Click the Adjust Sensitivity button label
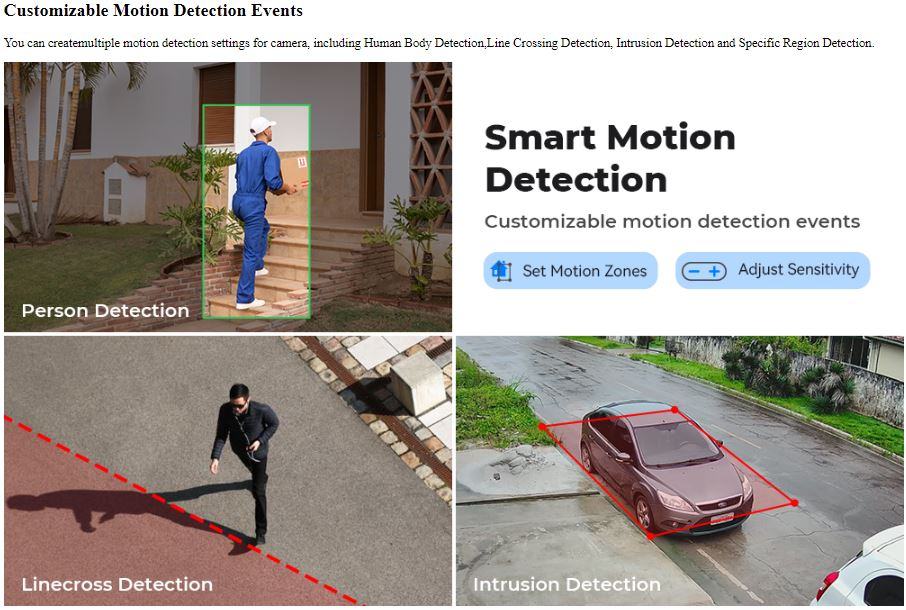 pyautogui.click(x=799, y=270)
